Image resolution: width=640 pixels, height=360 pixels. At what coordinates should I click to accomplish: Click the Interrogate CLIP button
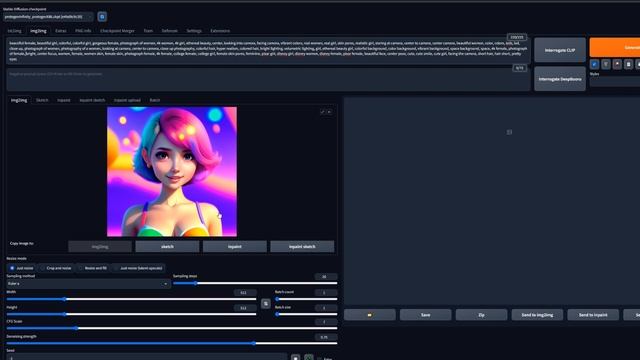pyautogui.click(x=560, y=50)
